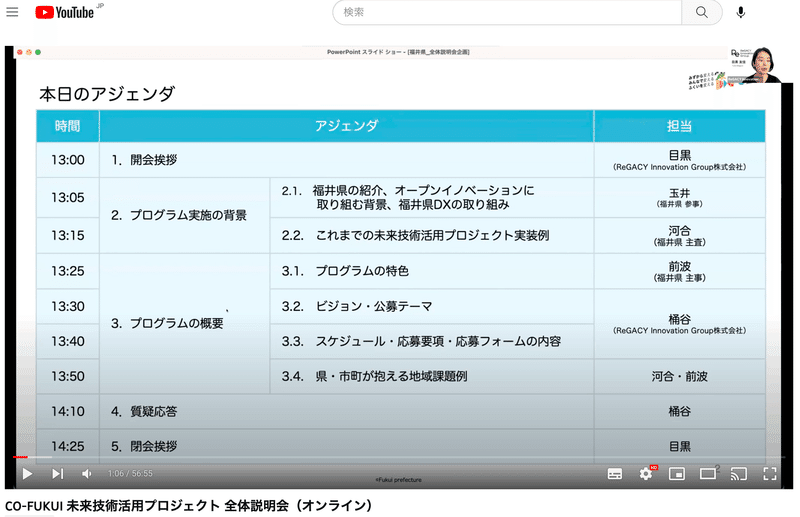
Task: Start voice search with microphone icon
Action: (x=741, y=12)
